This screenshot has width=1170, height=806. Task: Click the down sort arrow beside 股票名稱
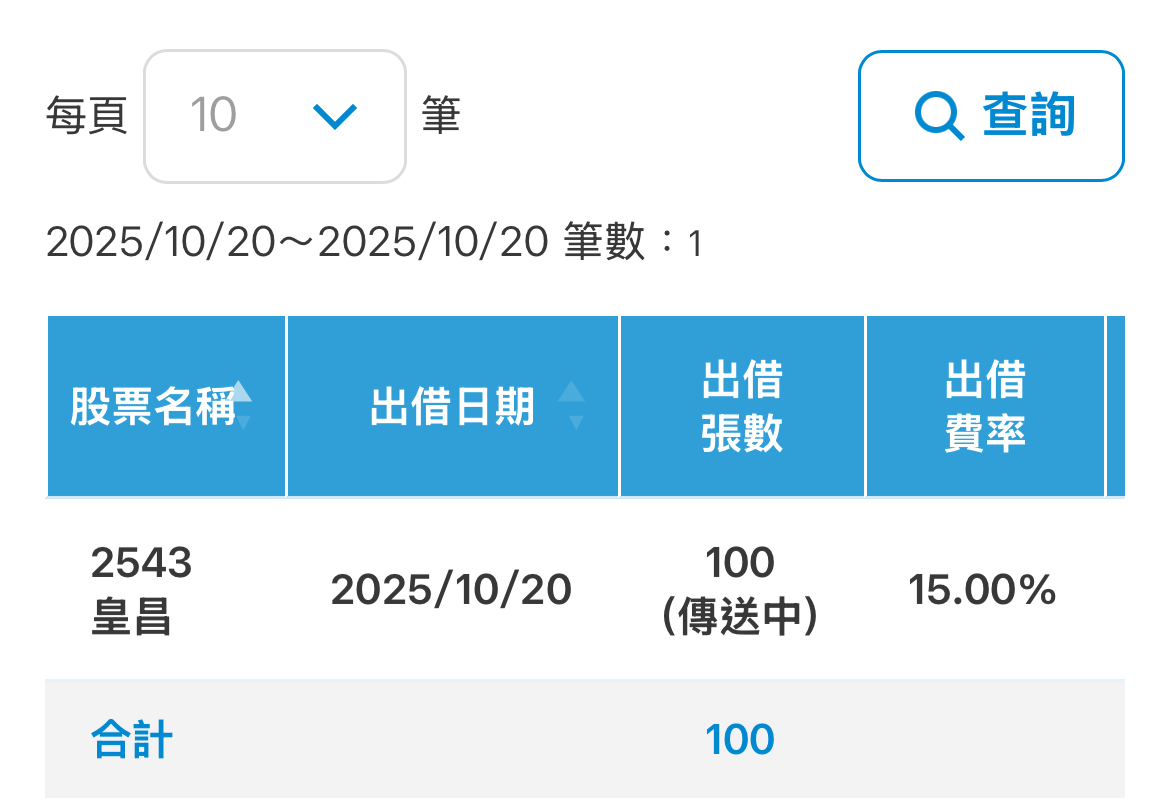tap(242, 422)
